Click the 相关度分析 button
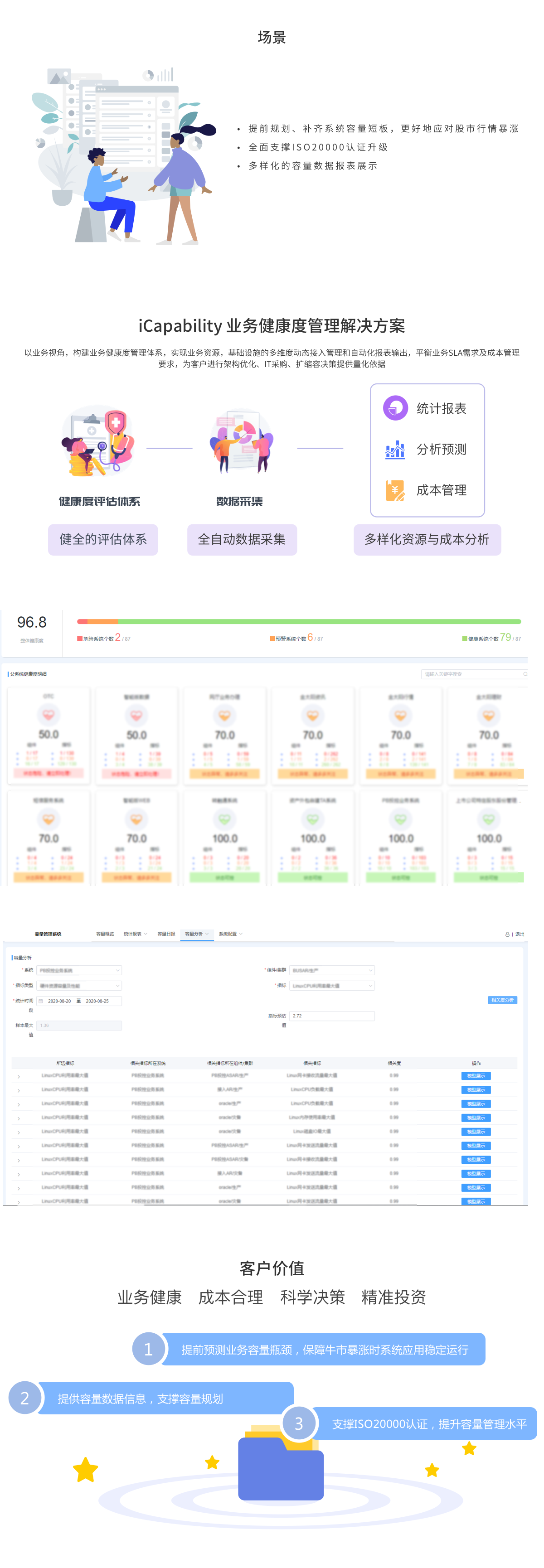 point(503,1000)
